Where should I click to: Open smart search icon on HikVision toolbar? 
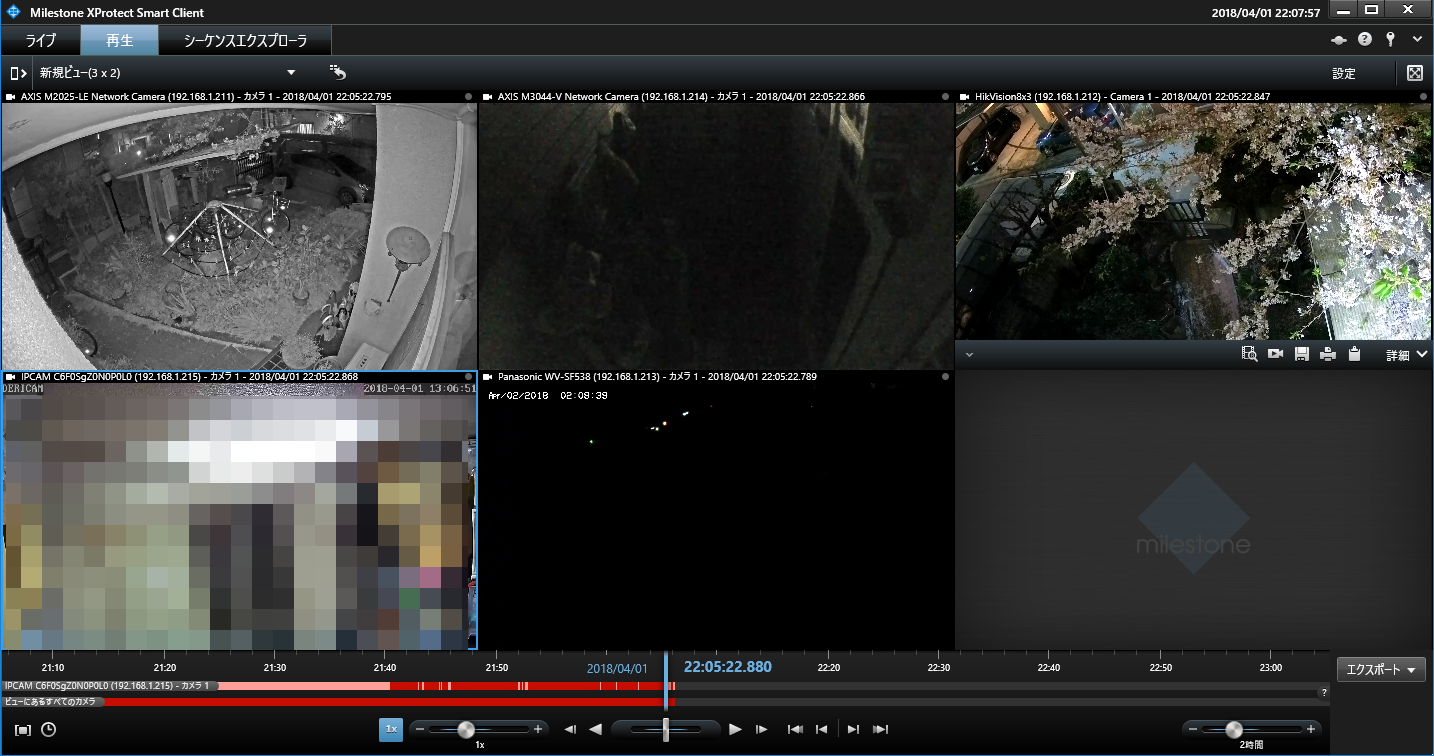point(1249,354)
